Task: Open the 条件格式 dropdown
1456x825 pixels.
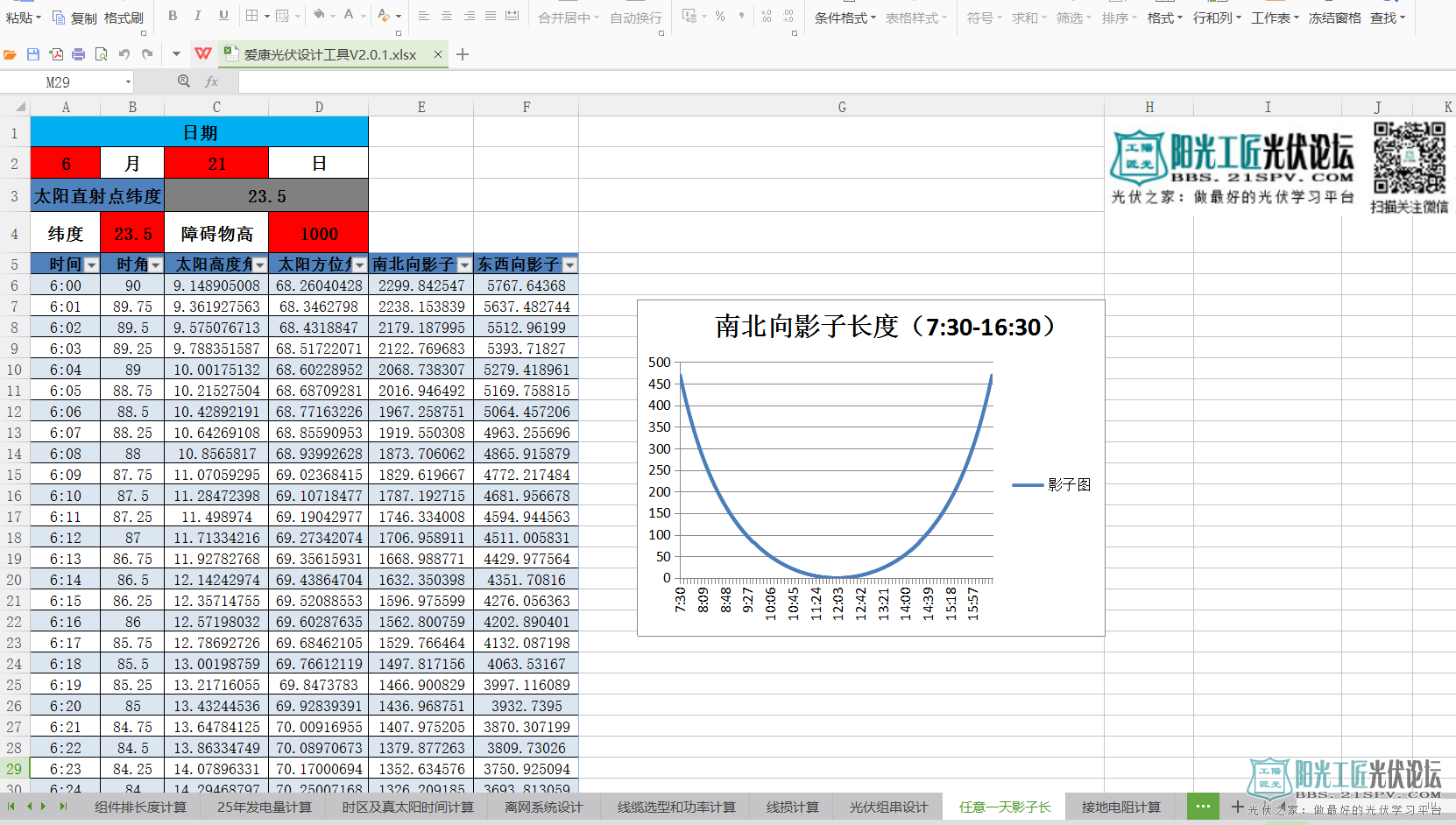Action: pyautogui.click(x=845, y=18)
